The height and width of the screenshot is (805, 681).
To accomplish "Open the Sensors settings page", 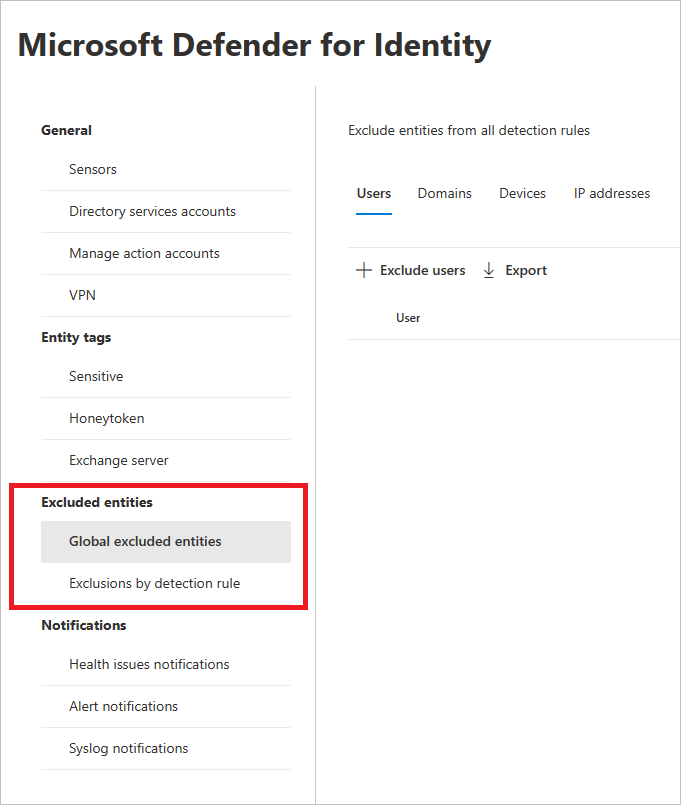I will coord(93,169).
